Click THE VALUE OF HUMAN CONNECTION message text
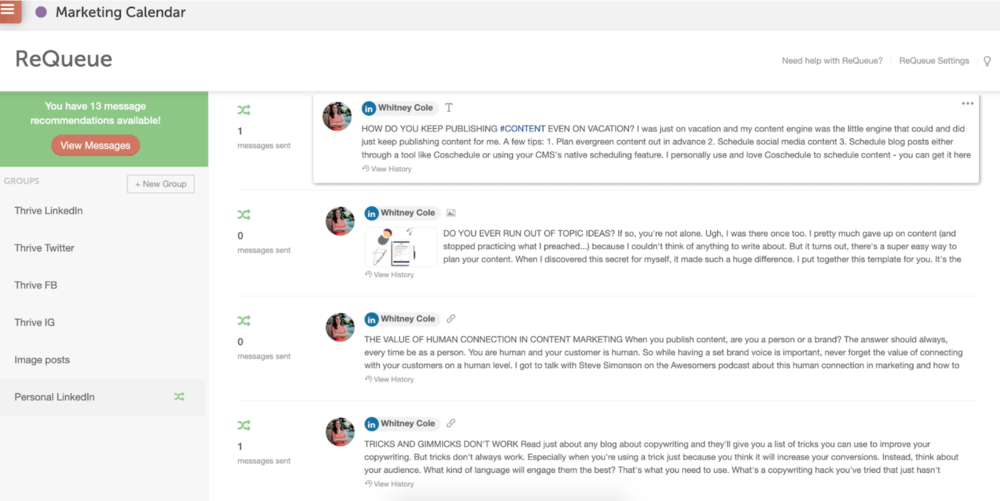Screen dimensions: 1000x501 point(664,352)
